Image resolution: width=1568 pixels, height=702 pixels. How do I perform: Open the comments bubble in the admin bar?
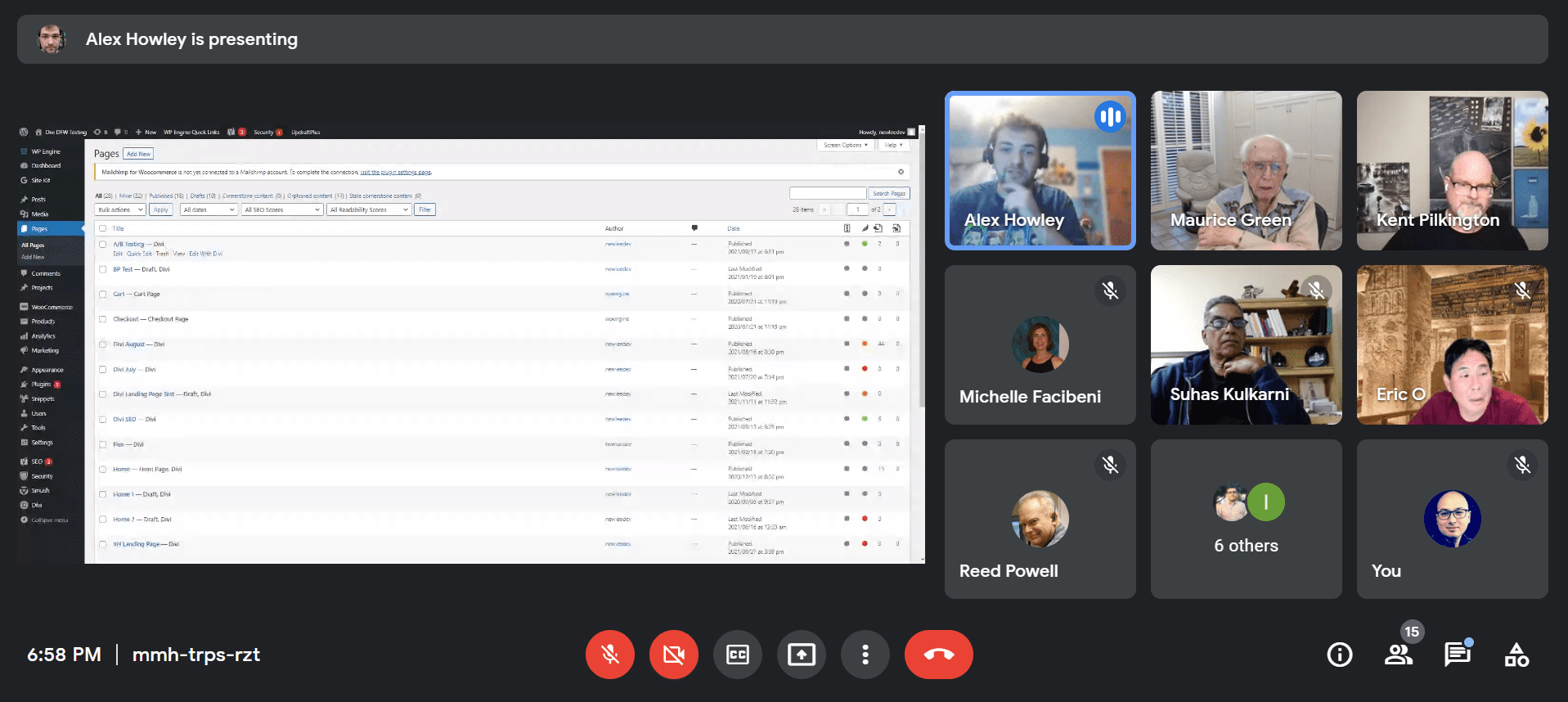click(119, 132)
